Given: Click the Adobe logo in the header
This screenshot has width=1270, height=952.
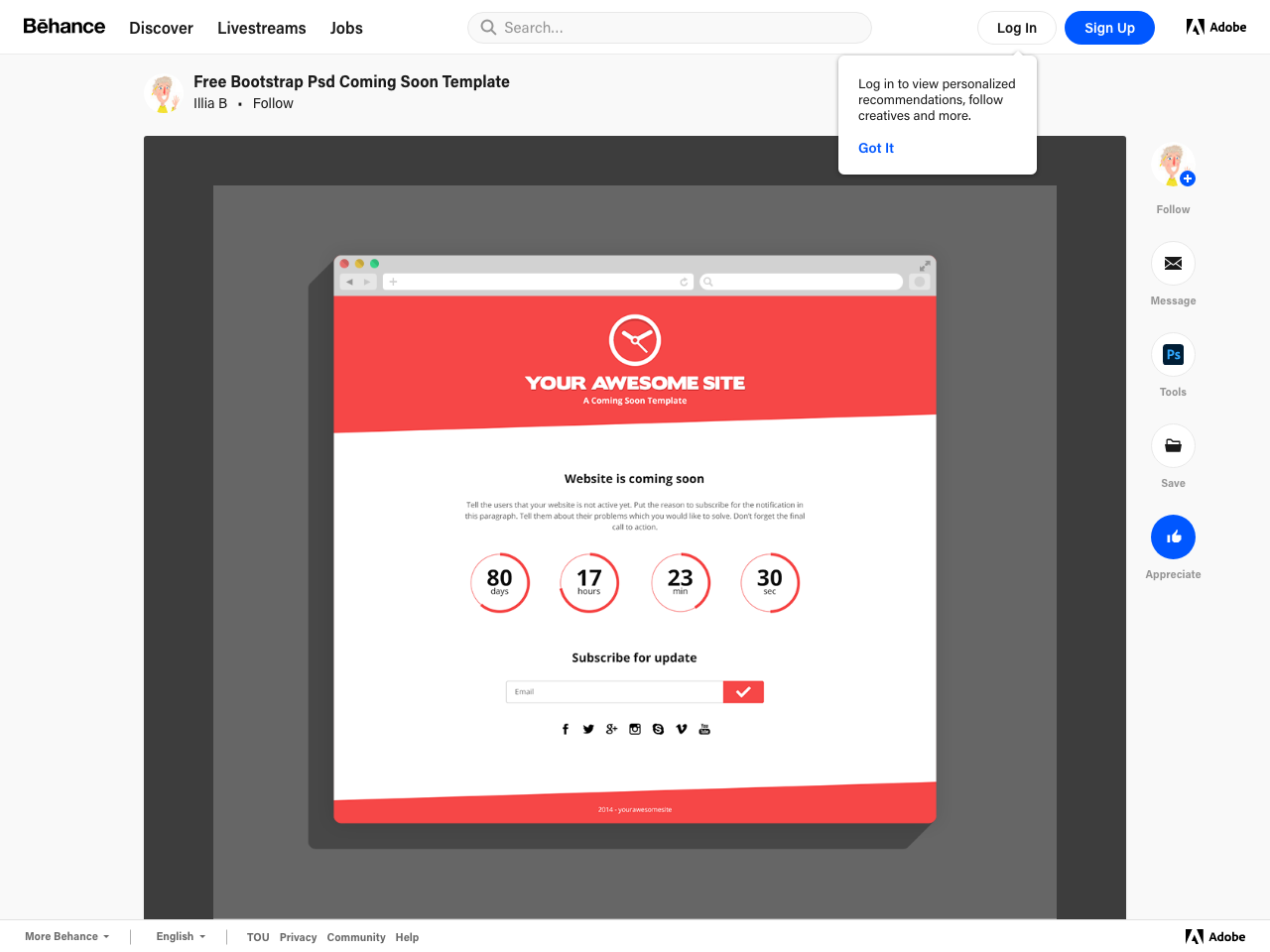Looking at the screenshot, I should click(1215, 27).
